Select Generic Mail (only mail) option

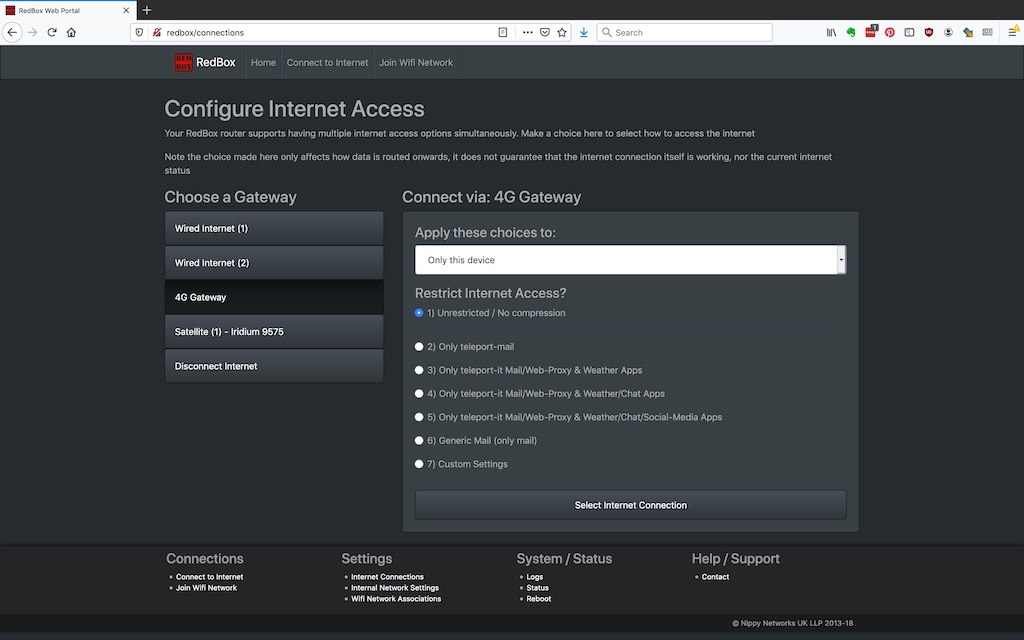(x=419, y=441)
